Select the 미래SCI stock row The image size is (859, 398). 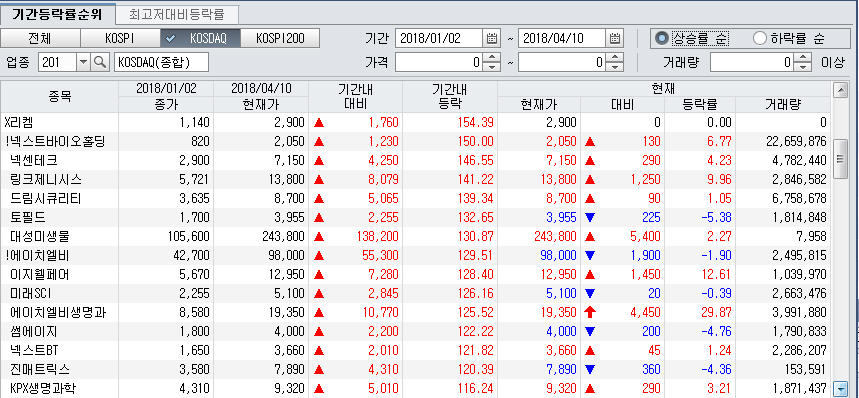coord(415,293)
